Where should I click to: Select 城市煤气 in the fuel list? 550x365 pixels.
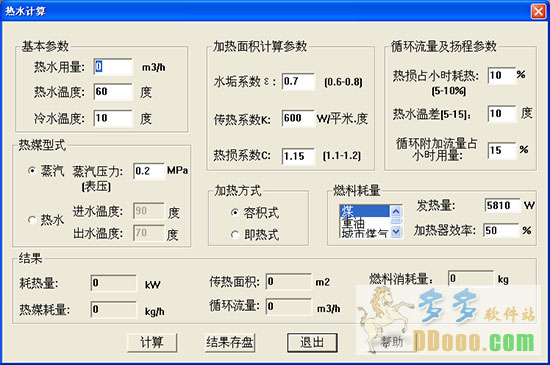tap(365, 233)
